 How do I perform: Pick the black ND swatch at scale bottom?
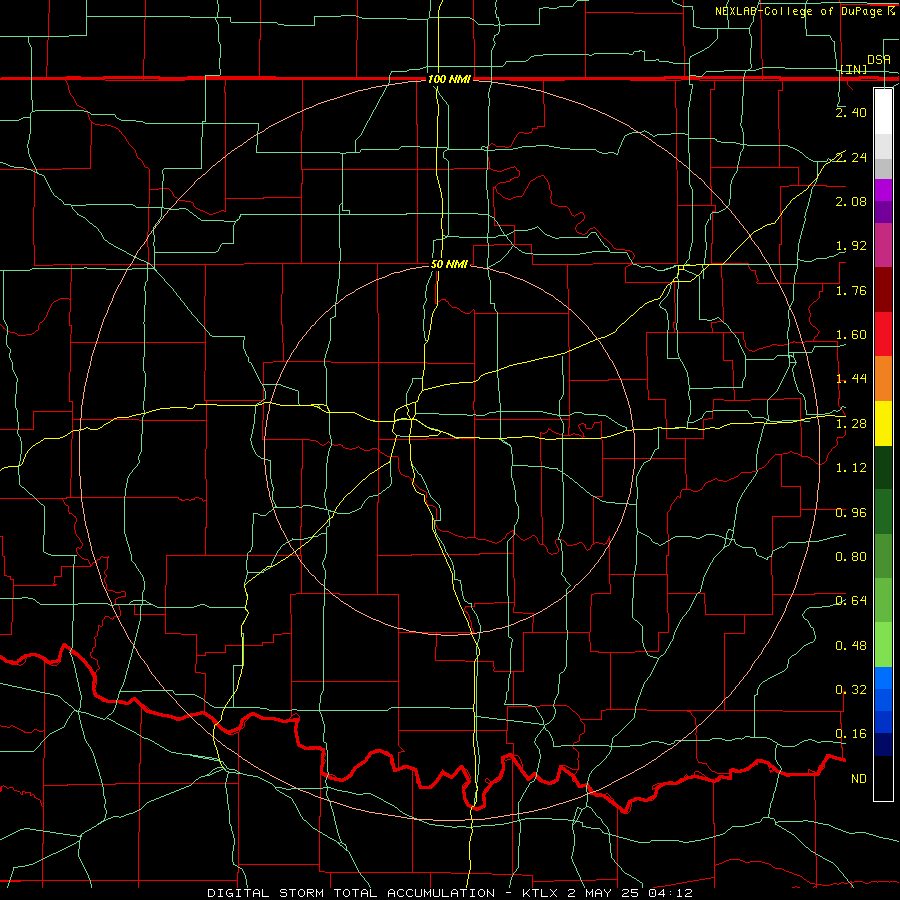[883, 778]
